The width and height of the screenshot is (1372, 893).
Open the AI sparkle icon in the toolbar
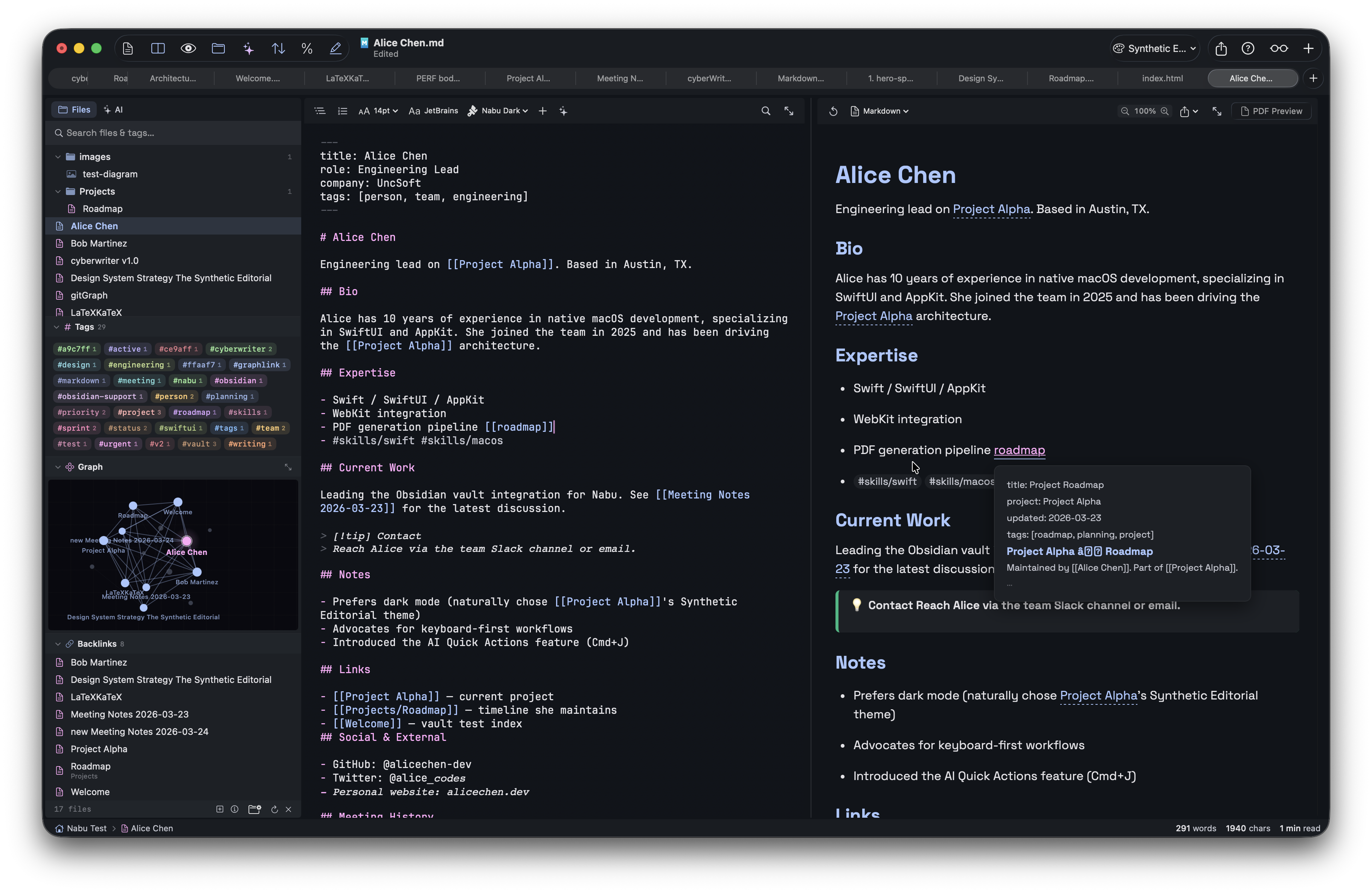point(248,49)
